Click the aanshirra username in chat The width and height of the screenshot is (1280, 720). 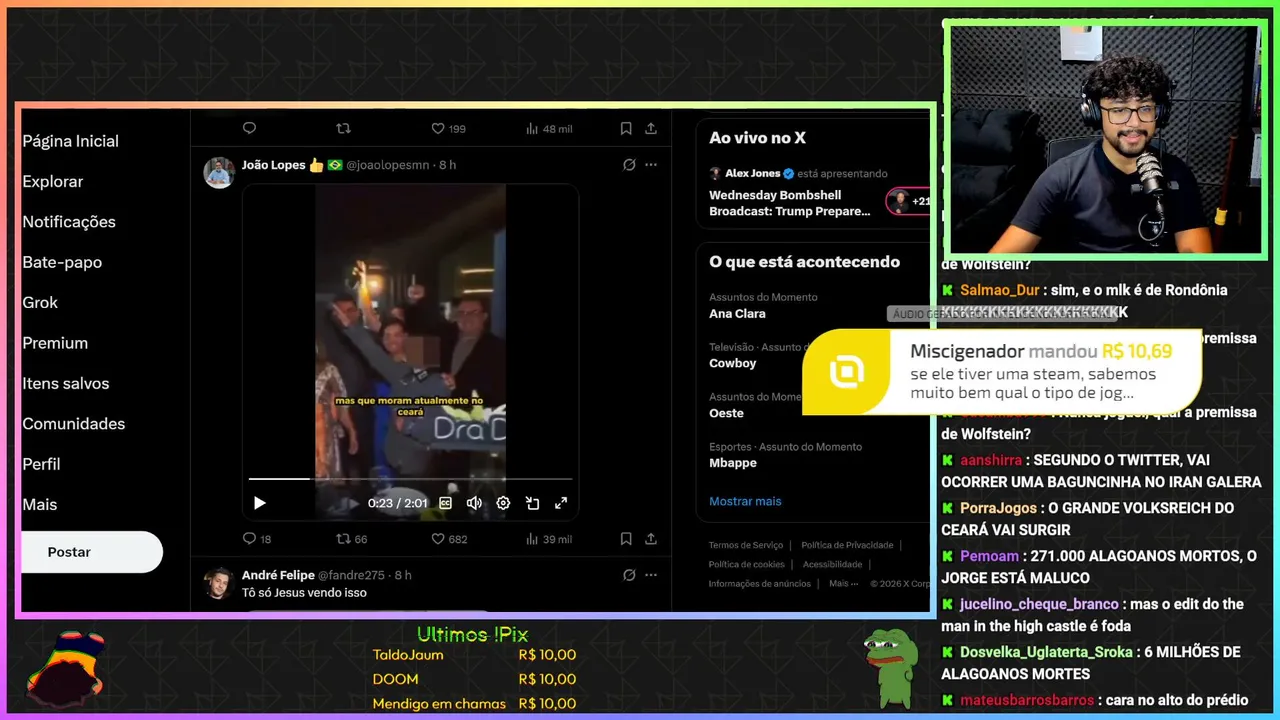click(x=991, y=460)
